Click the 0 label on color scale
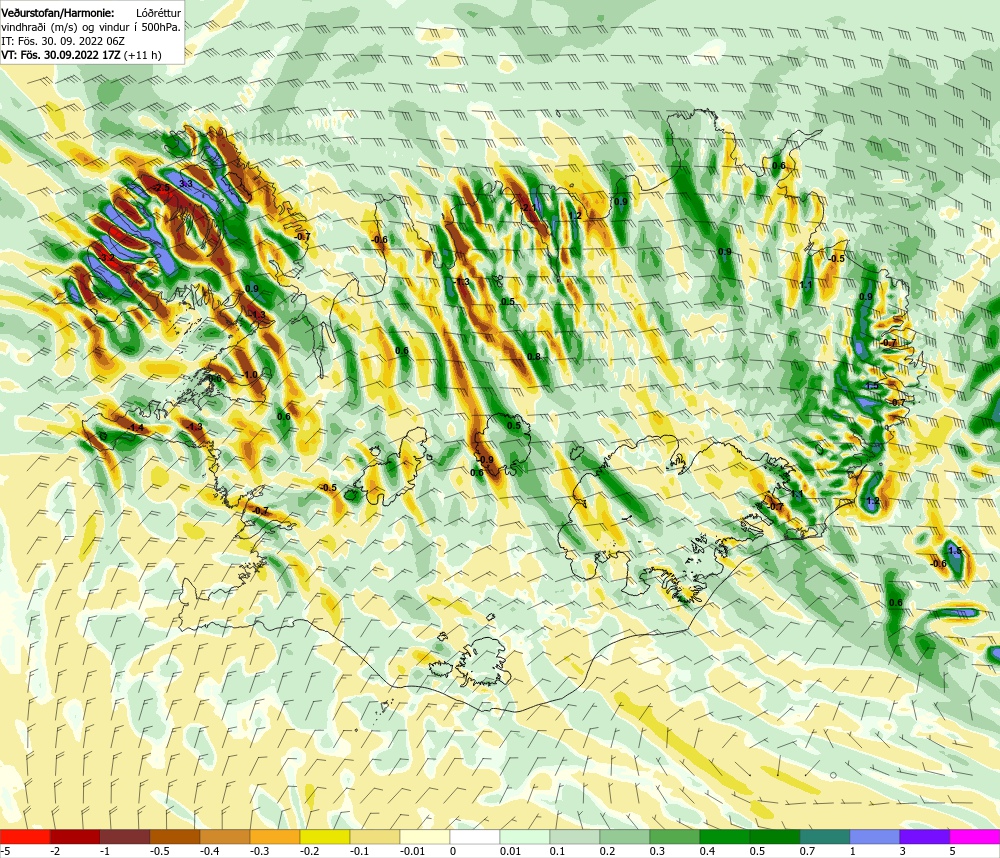This screenshot has width=1000, height=858. (453, 851)
